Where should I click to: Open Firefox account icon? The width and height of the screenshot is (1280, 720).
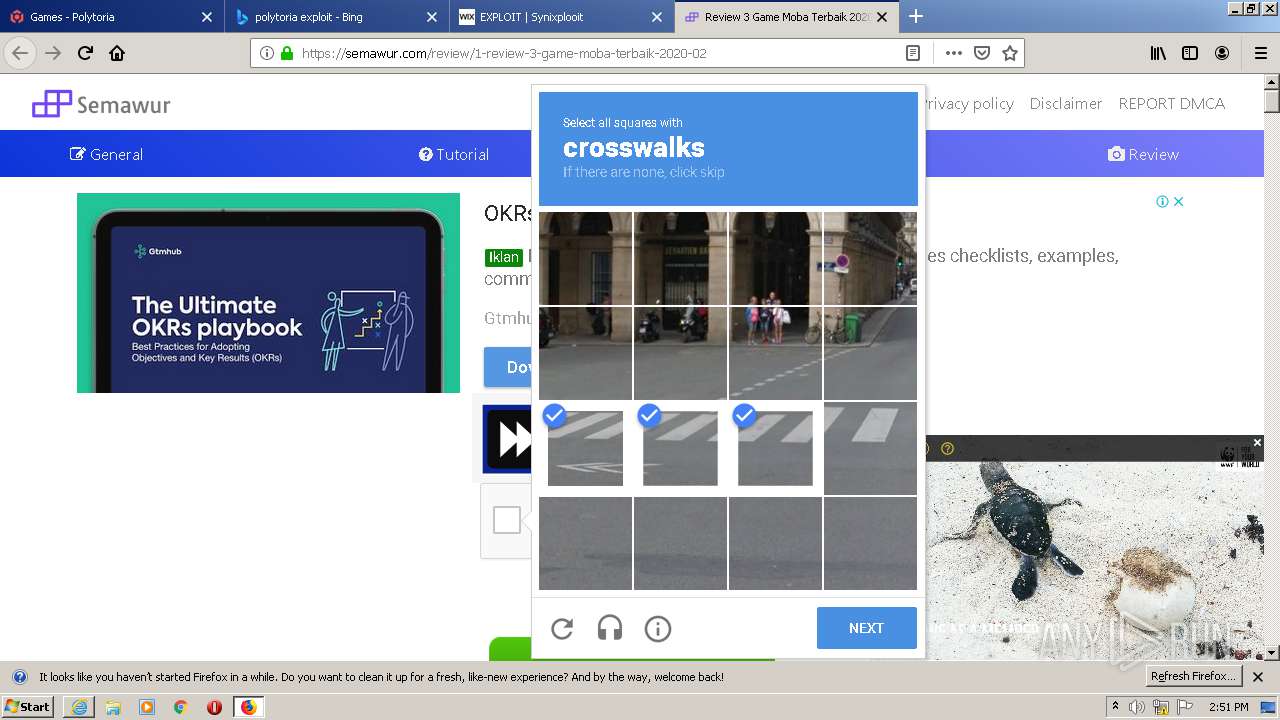click(1222, 53)
